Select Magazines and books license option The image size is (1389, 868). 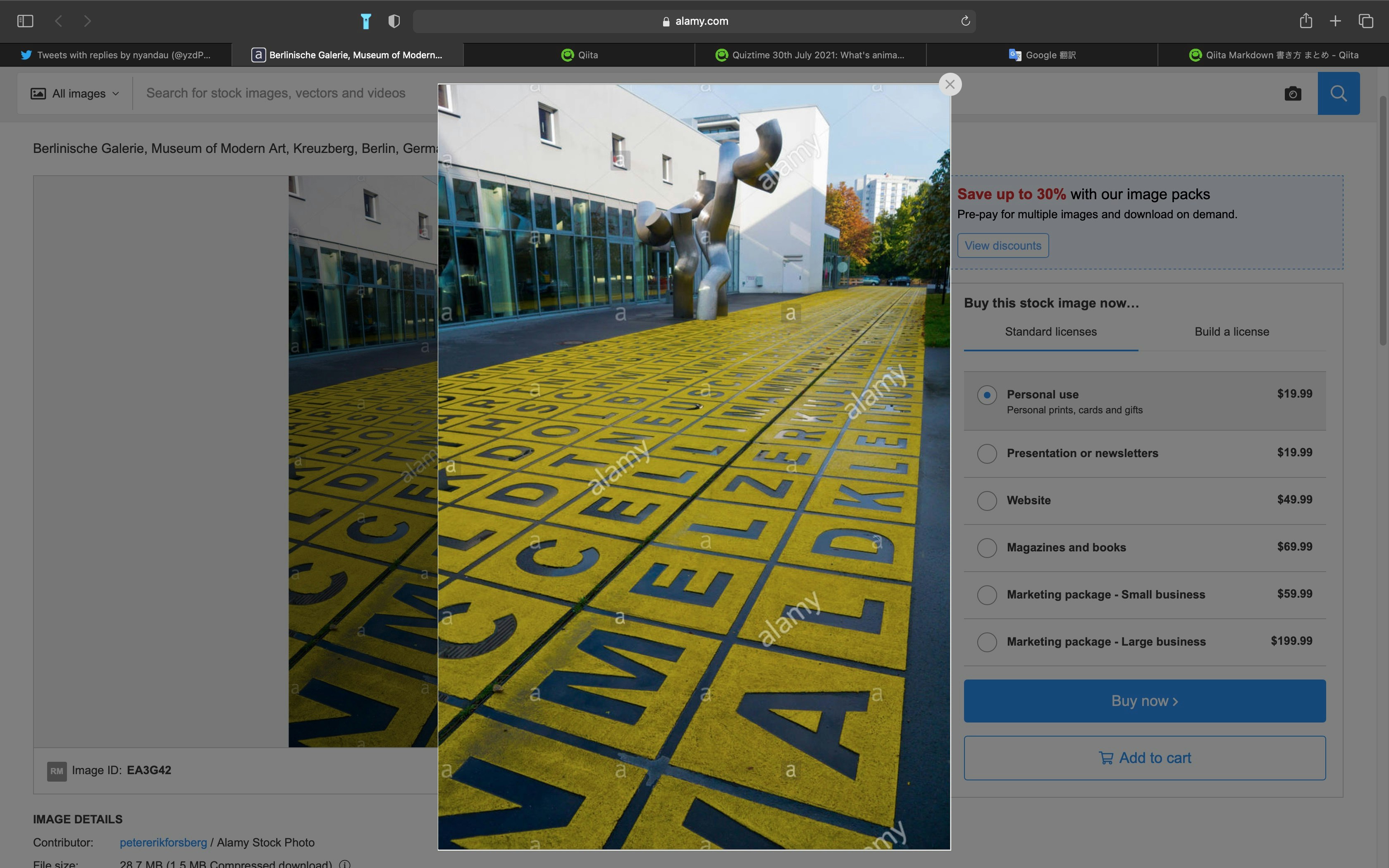tap(987, 548)
